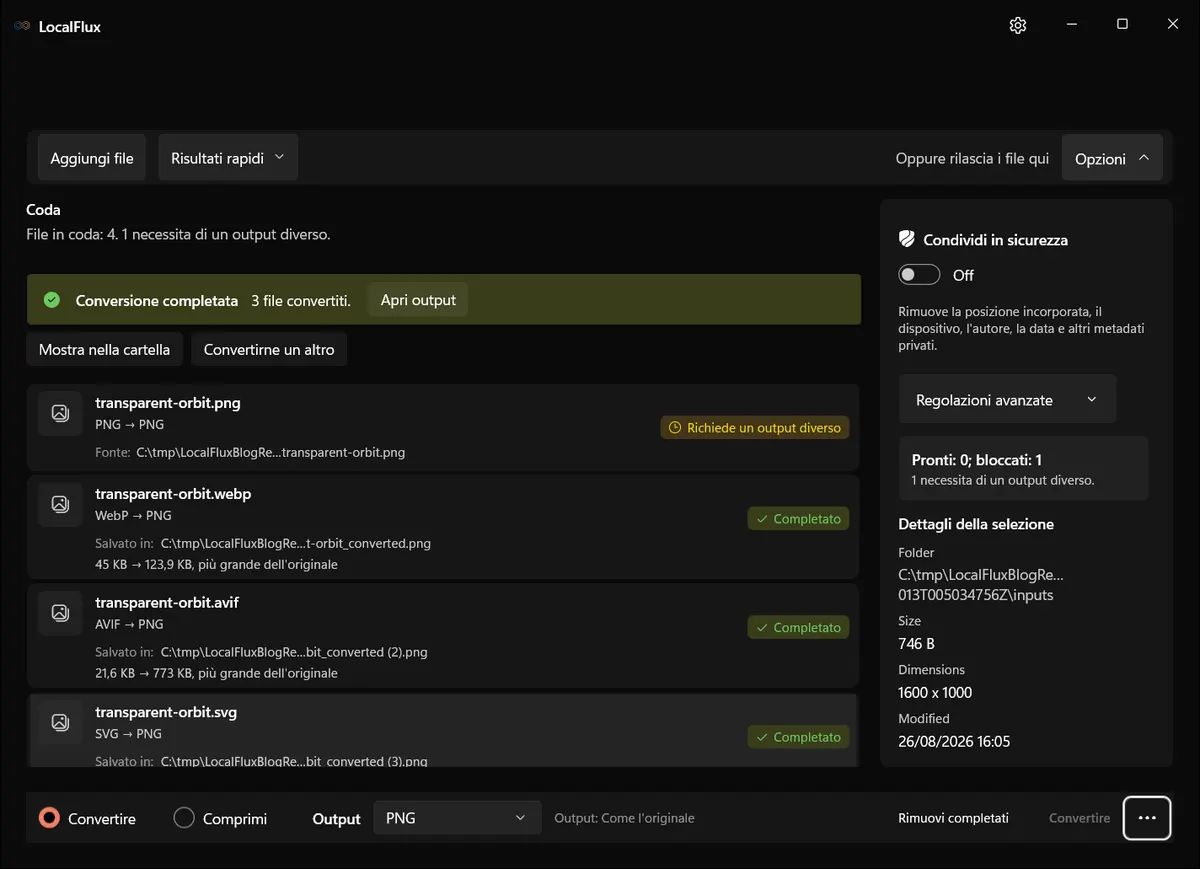The height and width of the screenshot is (869, 1200).
Task: Click Mostra nella cartella
Action: 104,350
